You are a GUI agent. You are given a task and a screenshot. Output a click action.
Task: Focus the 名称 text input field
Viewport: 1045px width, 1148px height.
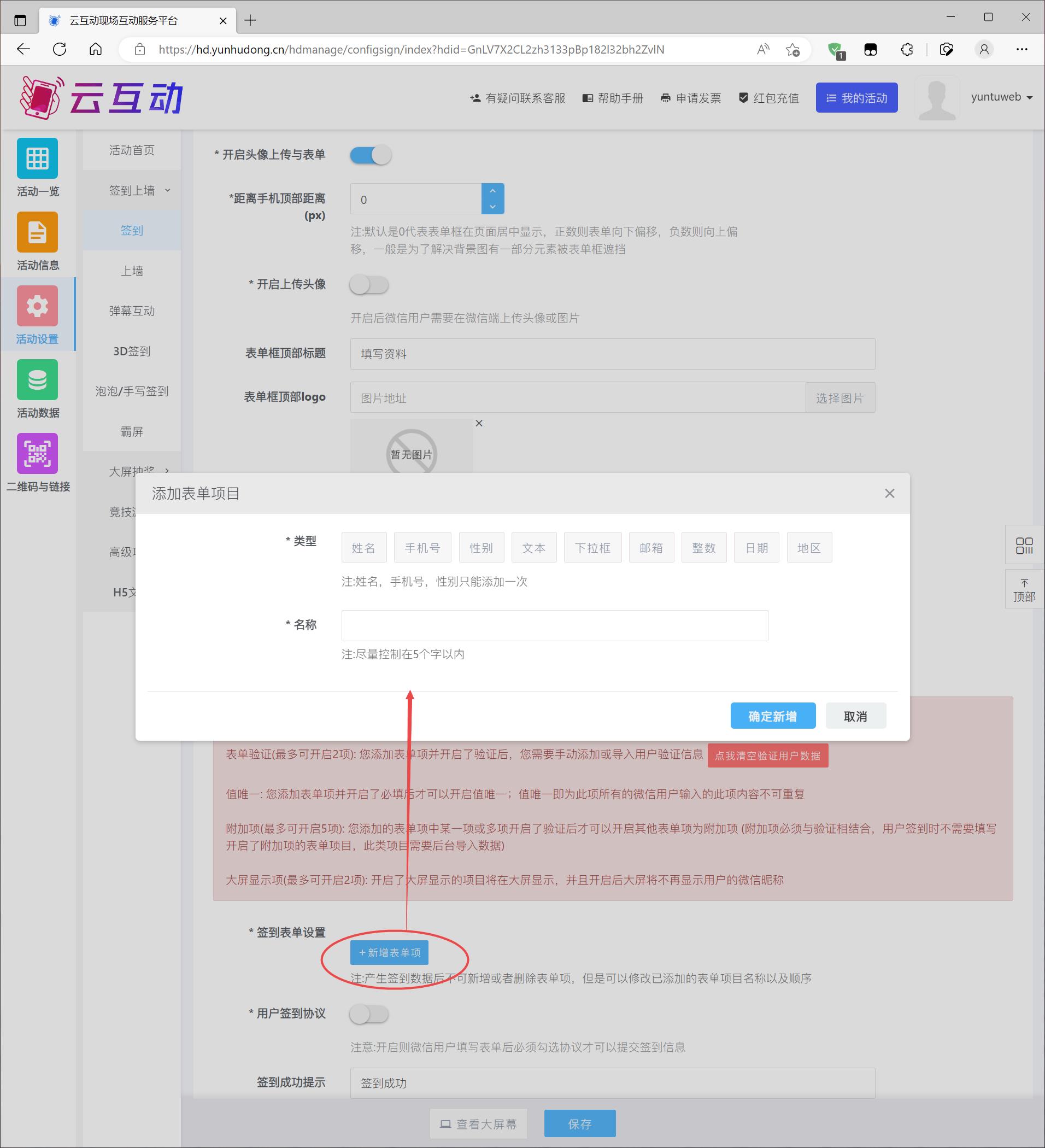tap(554, 626)
